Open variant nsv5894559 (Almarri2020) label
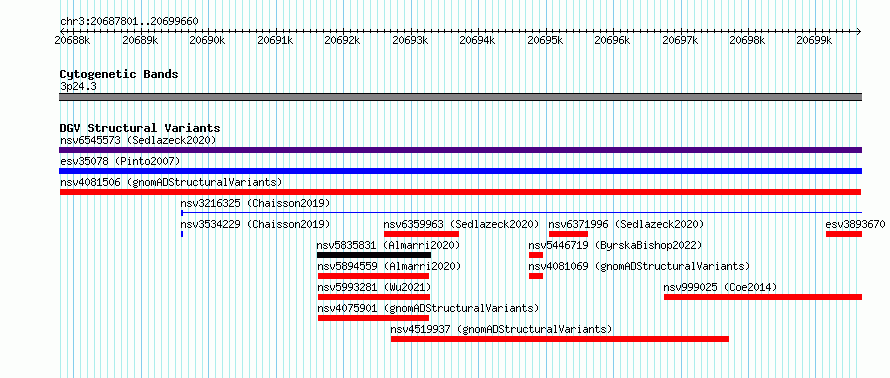 point(389,266)
